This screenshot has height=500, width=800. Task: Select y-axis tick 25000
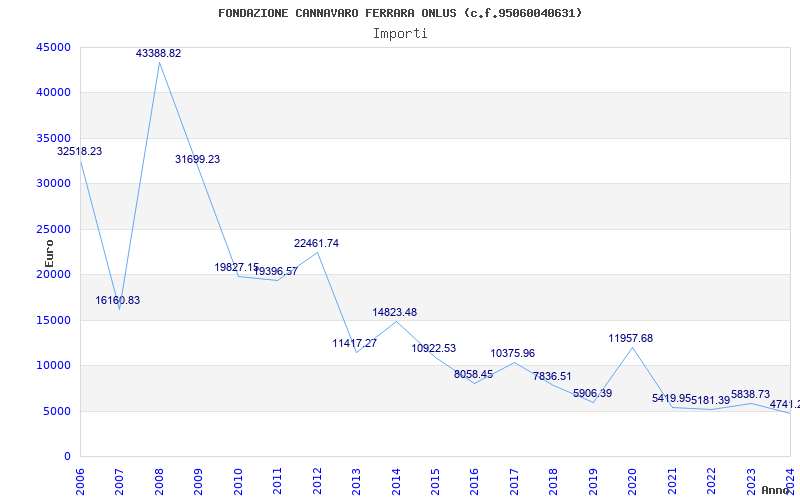(x=53, y=229)
